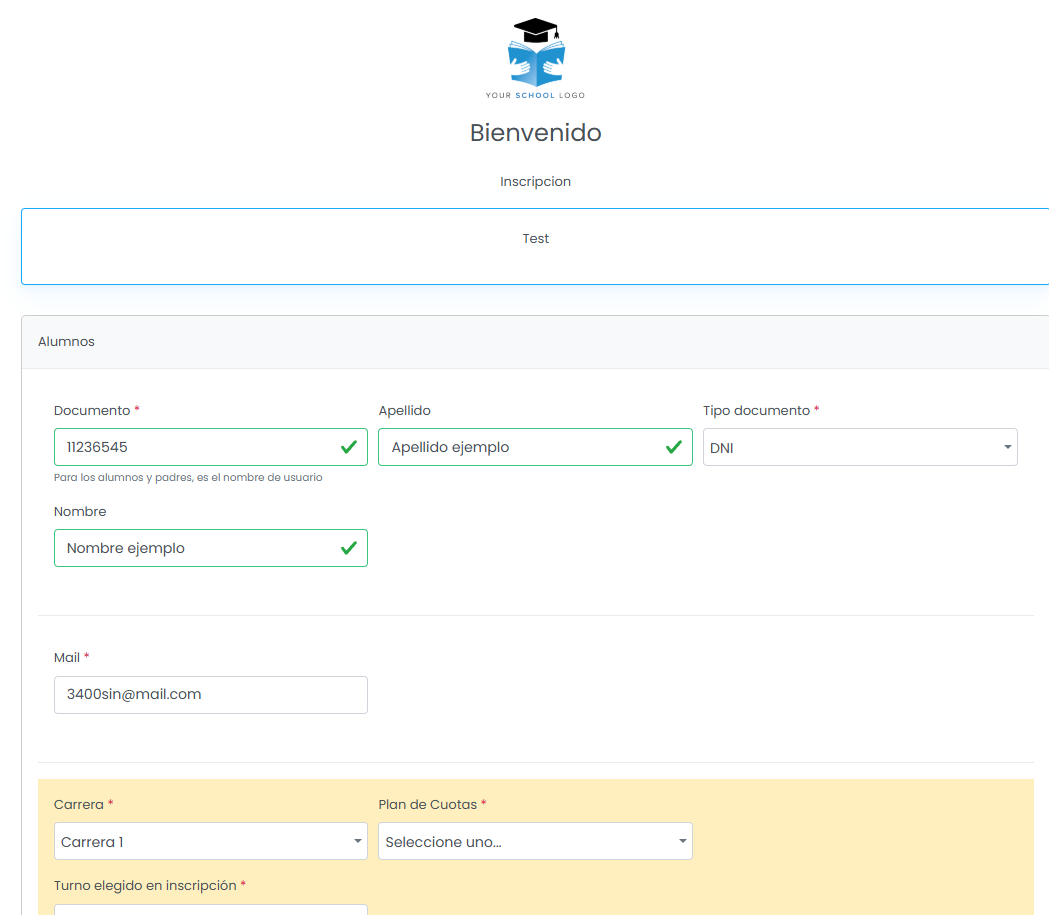Screen dimensions: 1049x915
Task: Click the Documento field label
Action: pos(92,411)
